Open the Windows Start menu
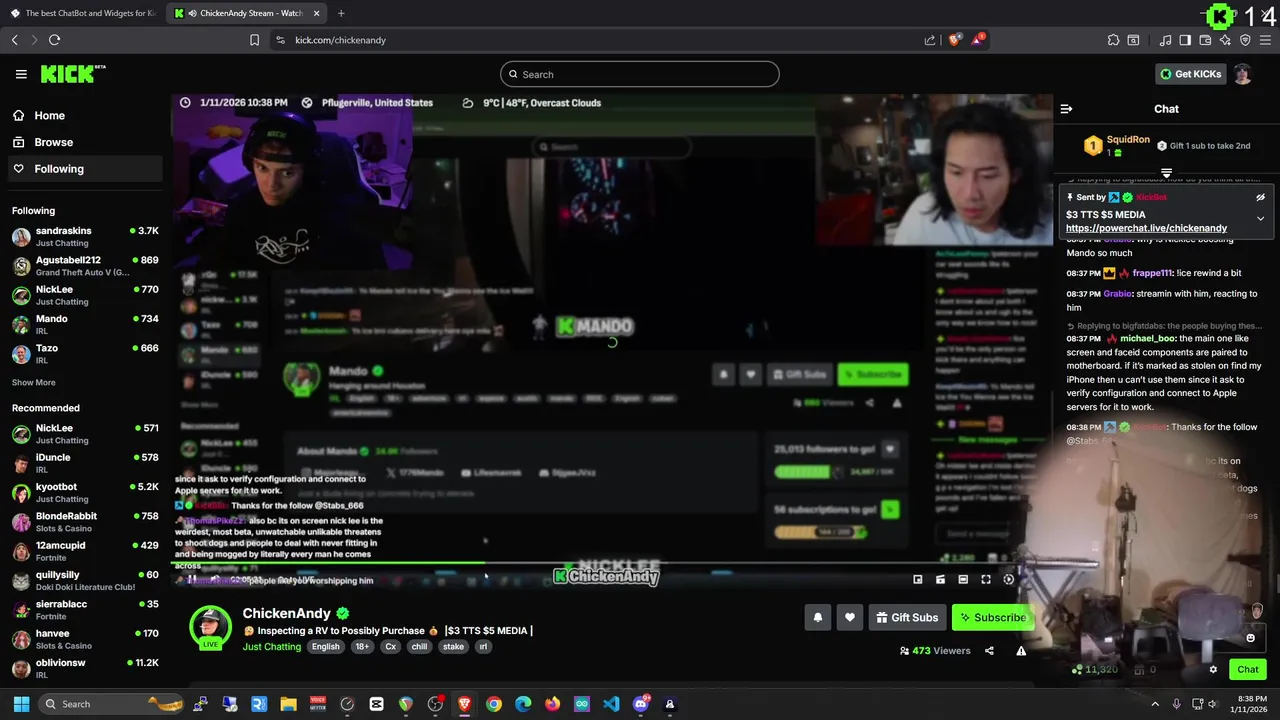 tap(21, 704)
